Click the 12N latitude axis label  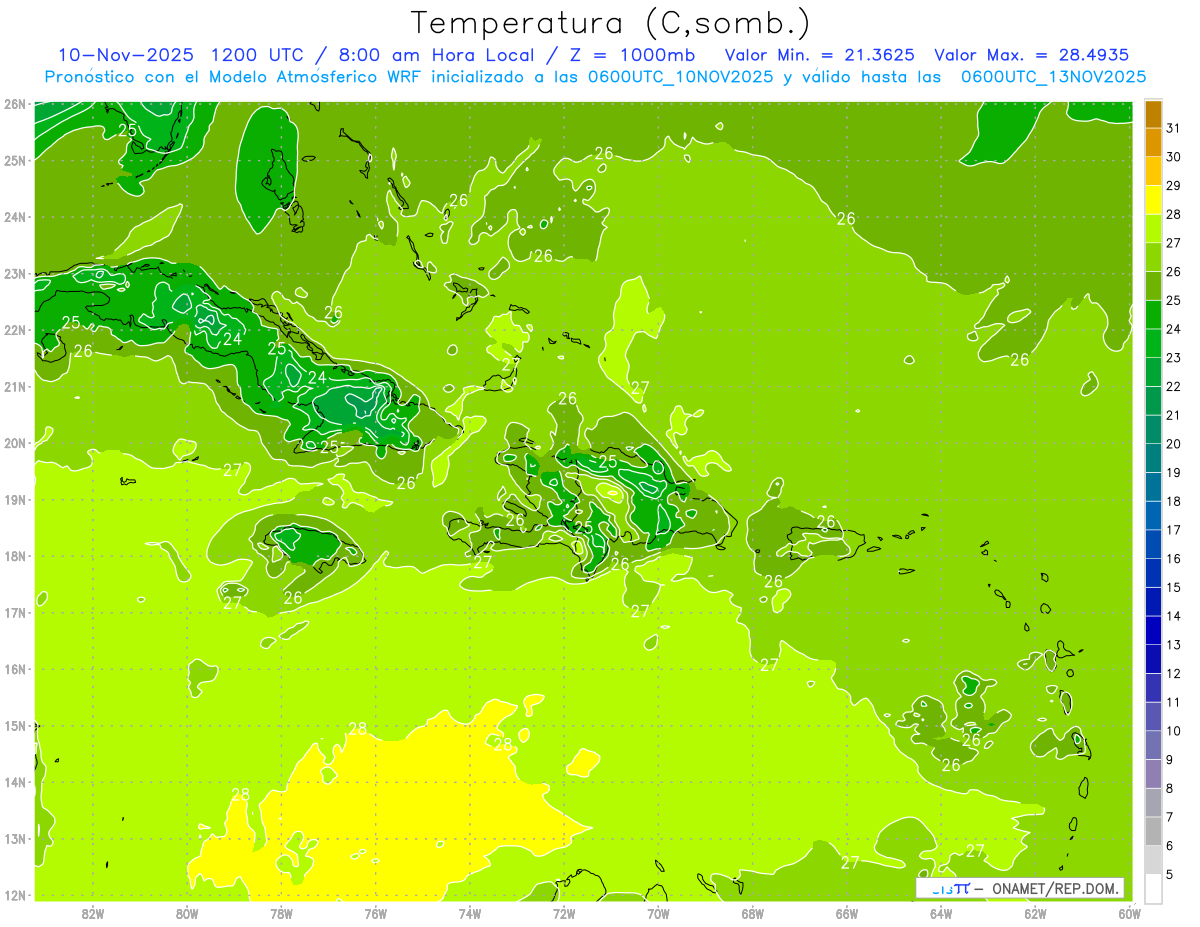click(x=14, y=895)
